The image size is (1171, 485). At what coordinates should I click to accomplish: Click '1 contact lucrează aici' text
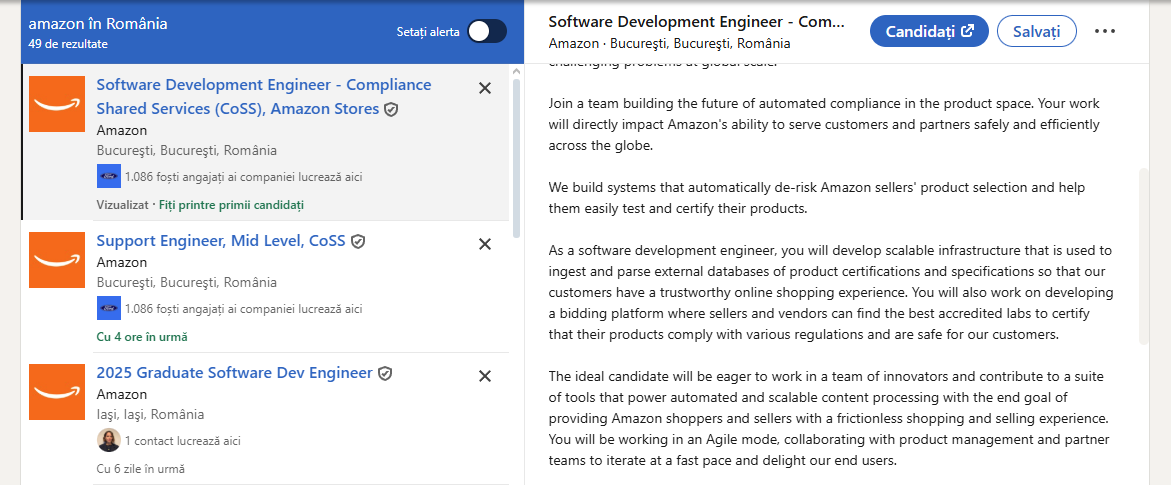183,441
